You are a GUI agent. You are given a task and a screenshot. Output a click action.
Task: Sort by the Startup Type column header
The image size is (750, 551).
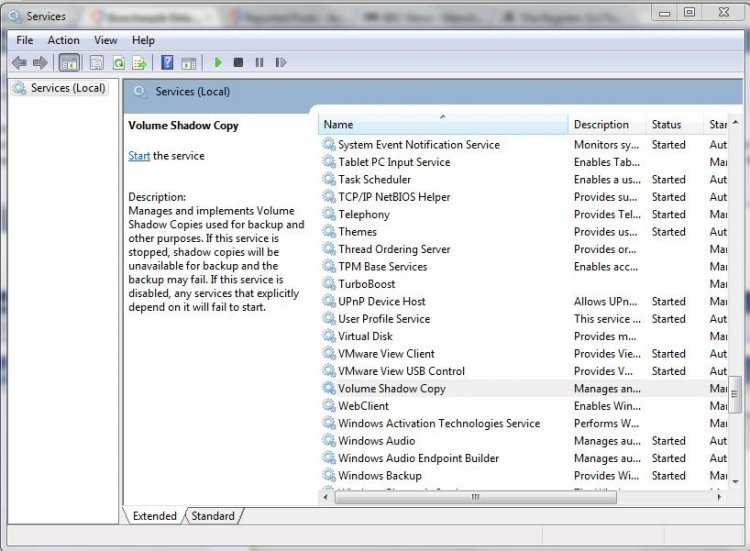click(x=716, y=124)
